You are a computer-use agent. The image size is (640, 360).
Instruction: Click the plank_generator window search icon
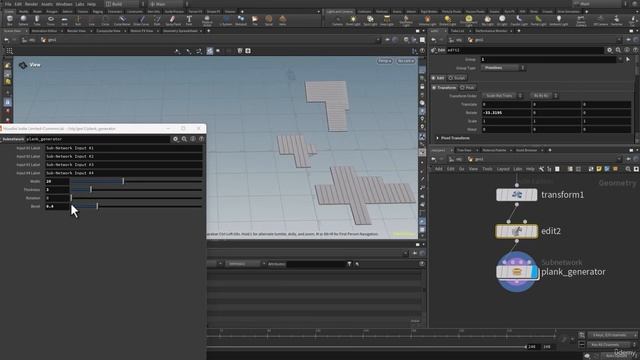(184, 139)
